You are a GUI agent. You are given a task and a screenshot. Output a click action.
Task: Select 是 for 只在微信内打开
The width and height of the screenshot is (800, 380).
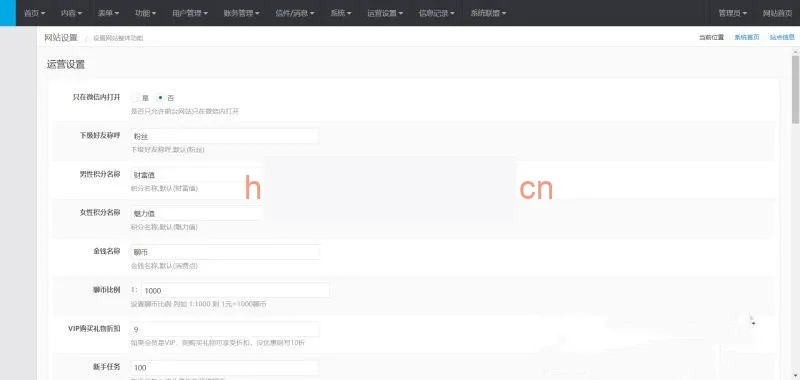(x=136, y=97)
